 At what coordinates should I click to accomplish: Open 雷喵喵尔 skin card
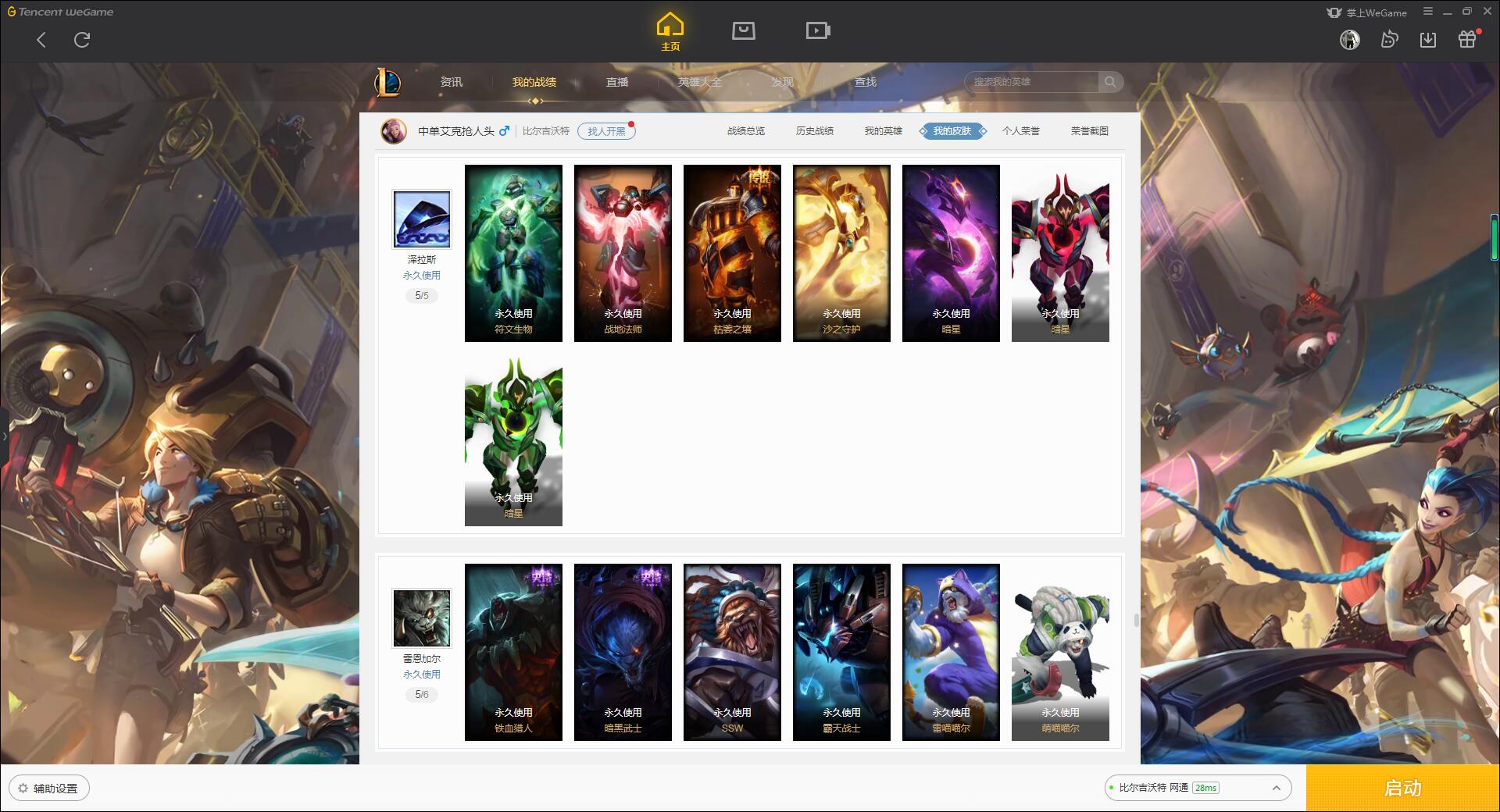pos(951,652)
